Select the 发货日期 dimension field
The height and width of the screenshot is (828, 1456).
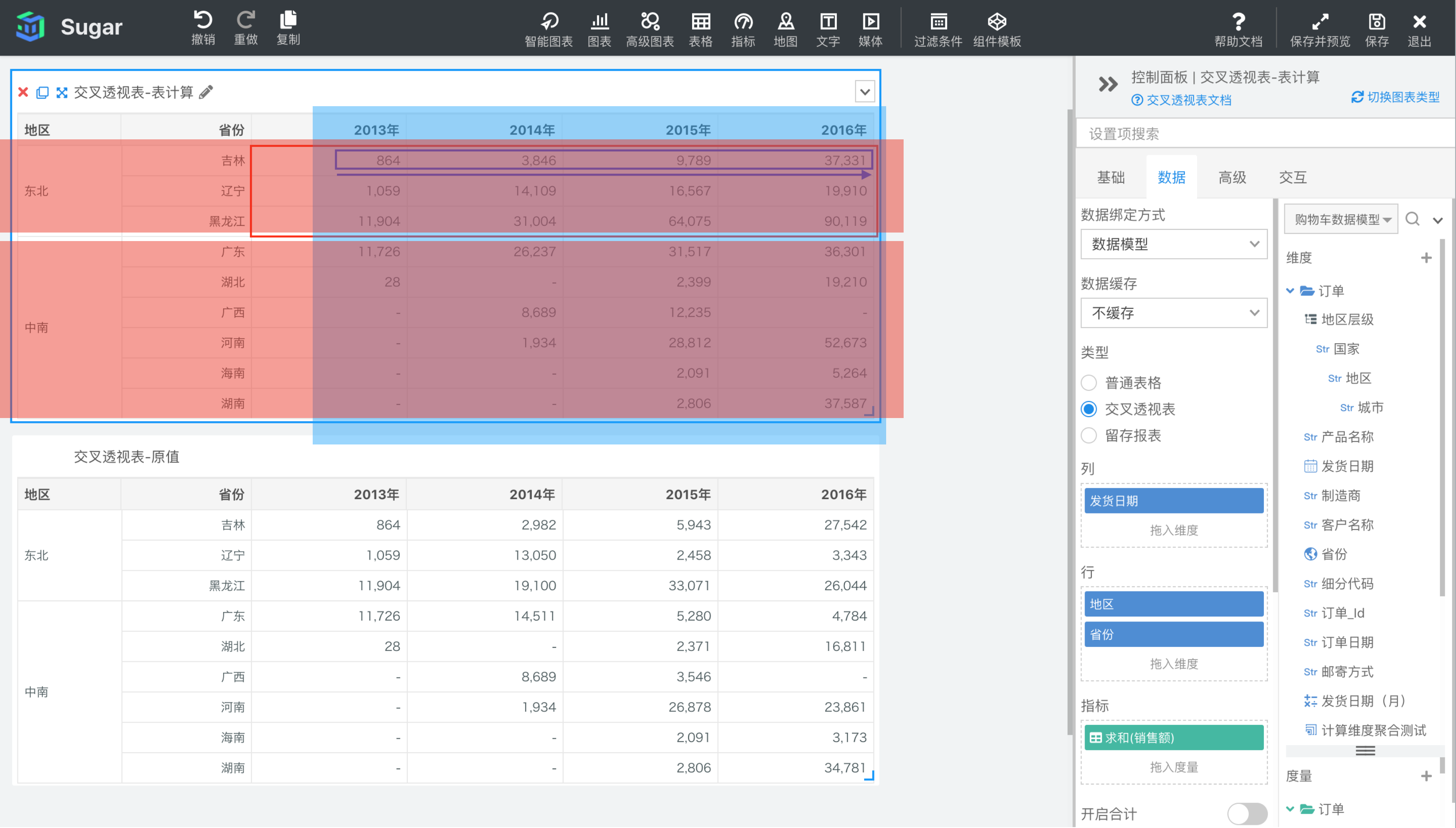(x=1339, y=466)
